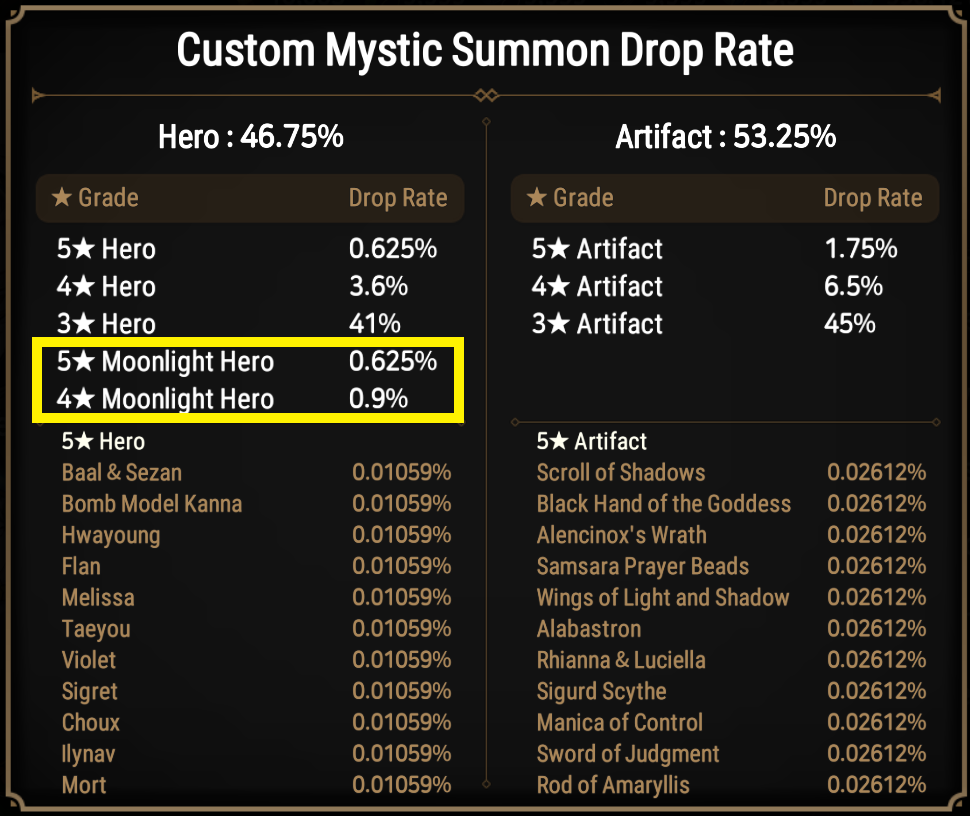The height and width of the screenshot is (816, 970).
Task: Click the diamond ornament below the title
Action: [x=486, y=95]
